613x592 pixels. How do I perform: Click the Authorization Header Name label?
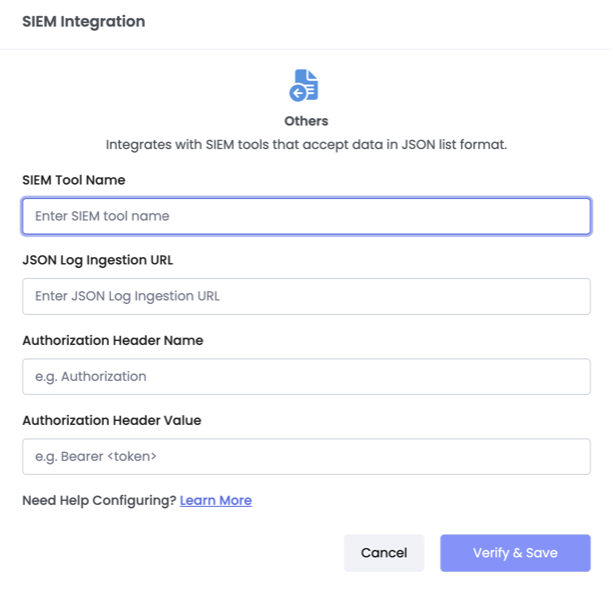pos(112,340)
